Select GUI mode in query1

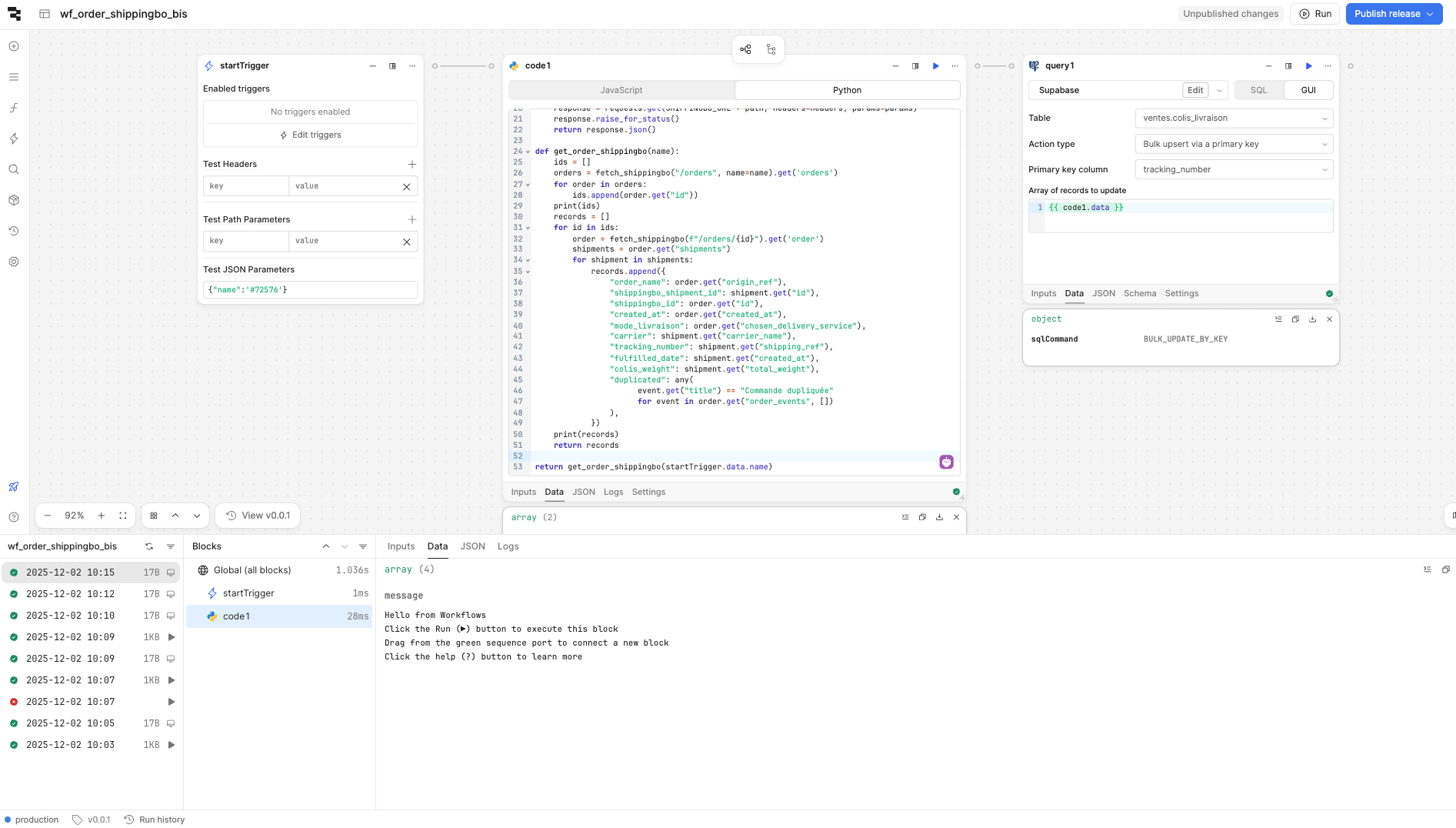coord(1308,90)
